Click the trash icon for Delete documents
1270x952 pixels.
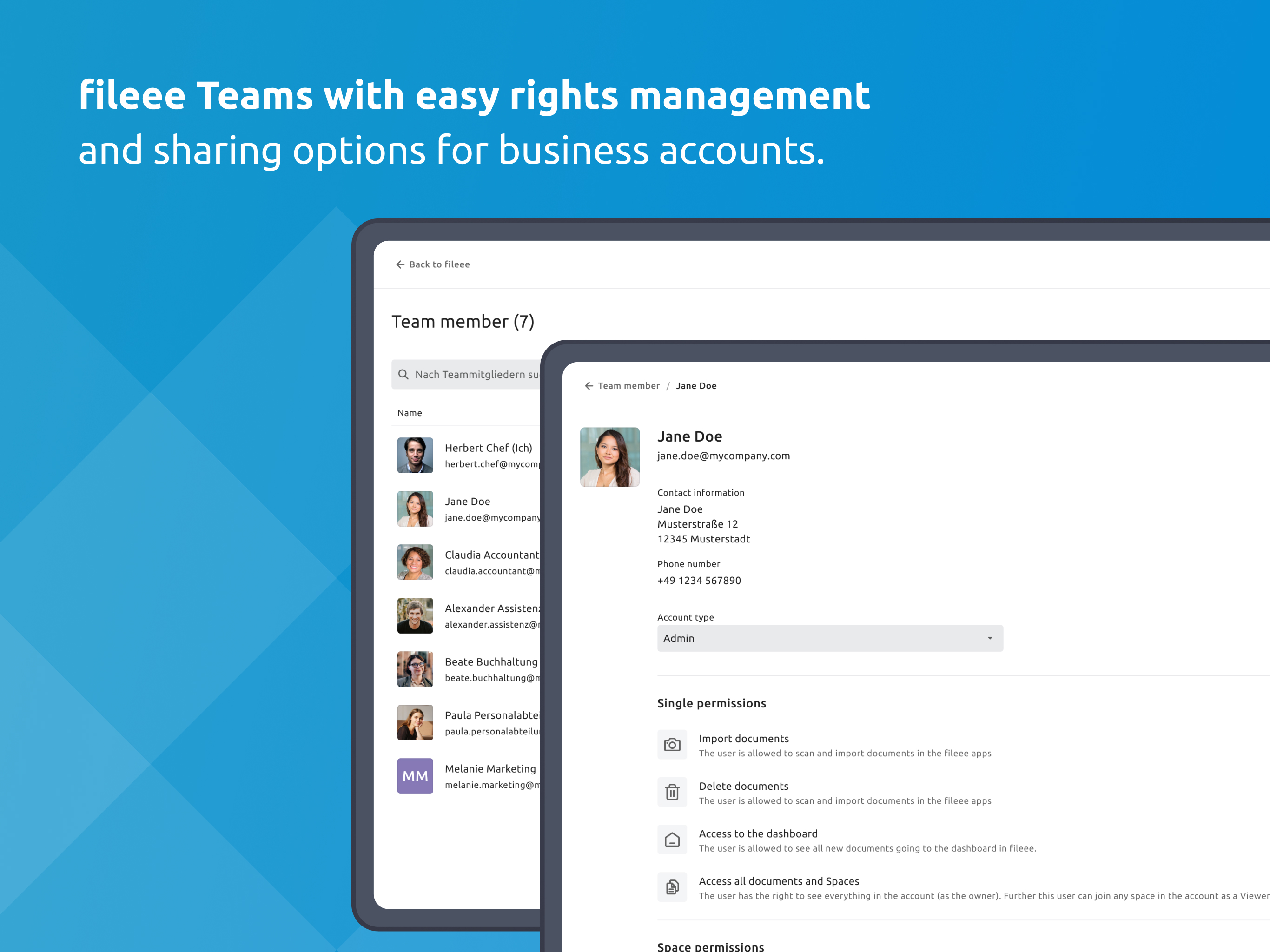tap(672, 793)
